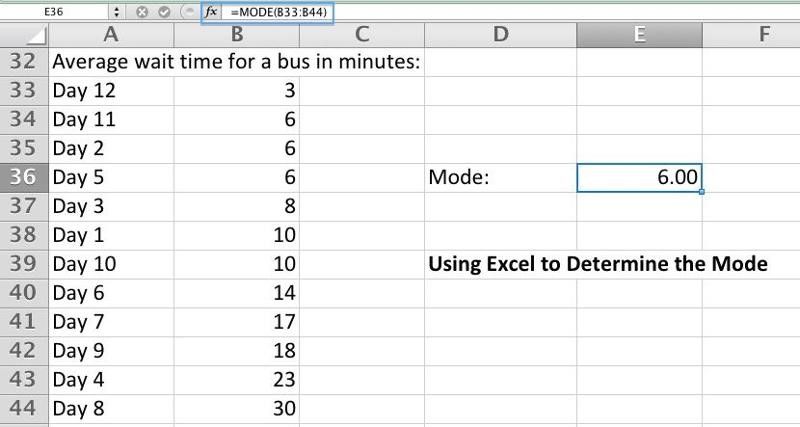The height and width of the screenshot is (427, 800).
Task: Select the Mode: label cell
Action: 500,178
